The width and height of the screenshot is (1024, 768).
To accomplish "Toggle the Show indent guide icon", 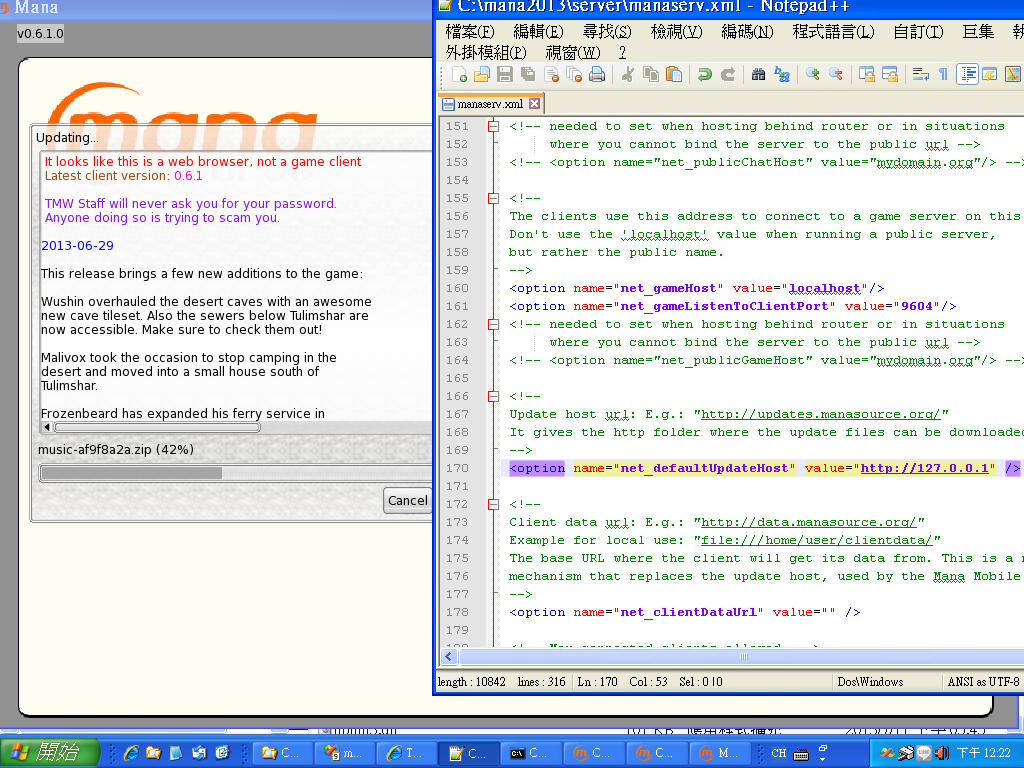I will click(967, 74).
